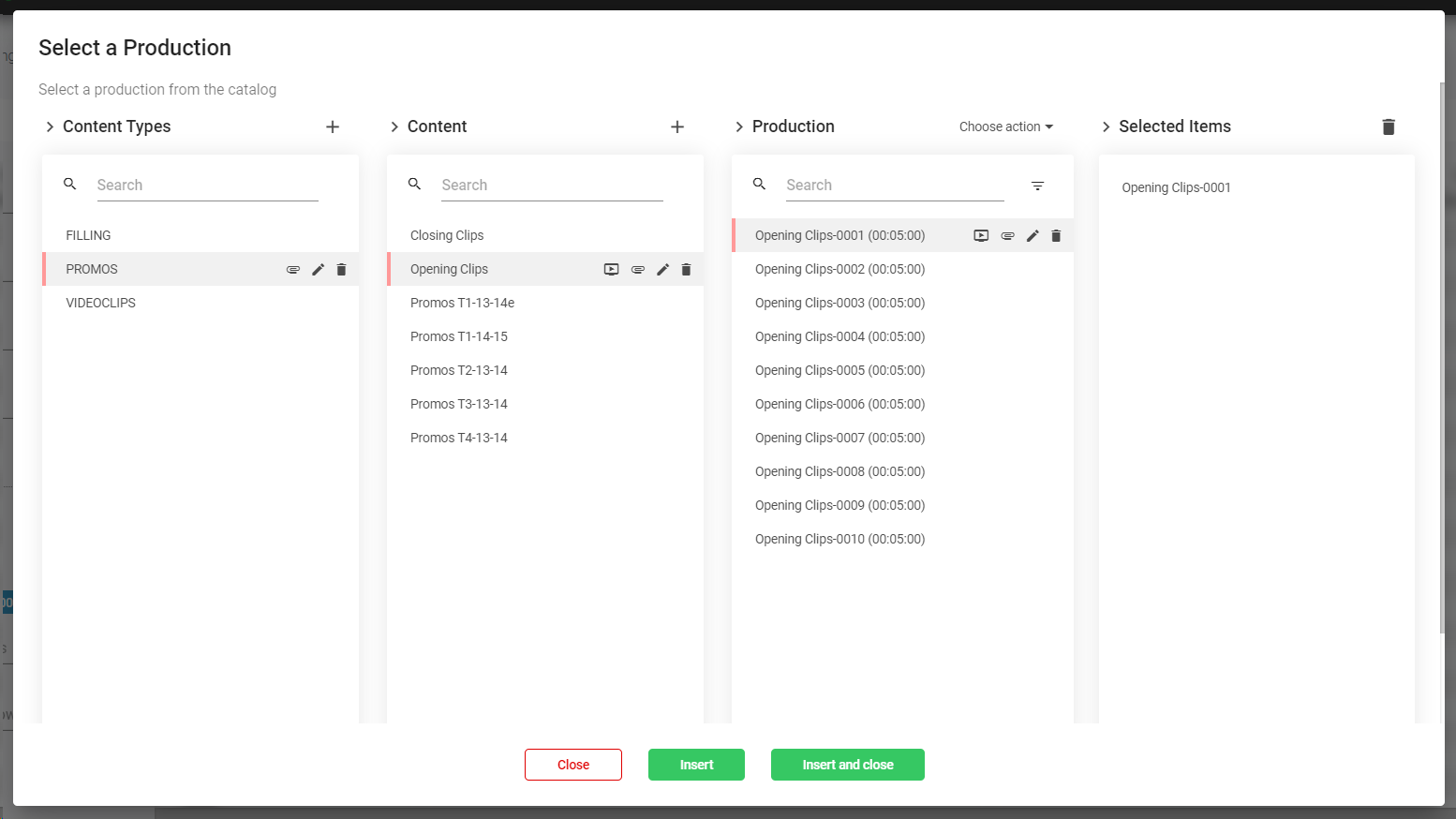Click the plus icon in Content header

coord(677,127)
